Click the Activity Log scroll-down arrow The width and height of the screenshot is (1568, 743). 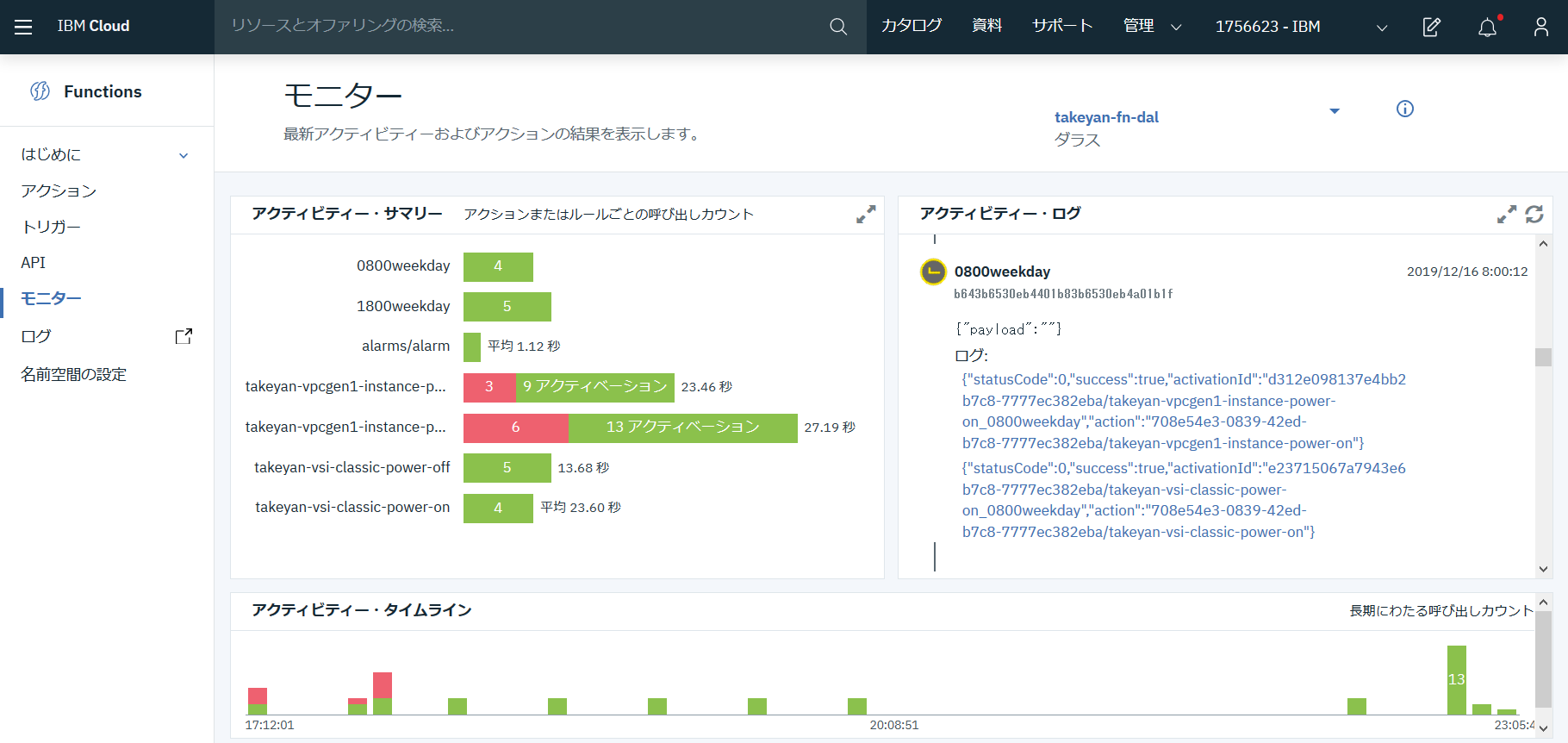[x=1543, y=569]
